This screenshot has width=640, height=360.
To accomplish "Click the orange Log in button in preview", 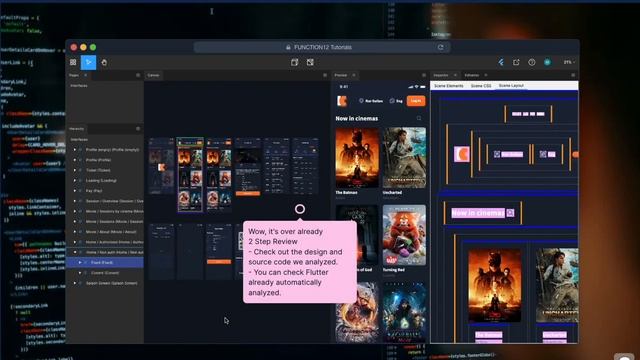I will (x=416, y=101).
